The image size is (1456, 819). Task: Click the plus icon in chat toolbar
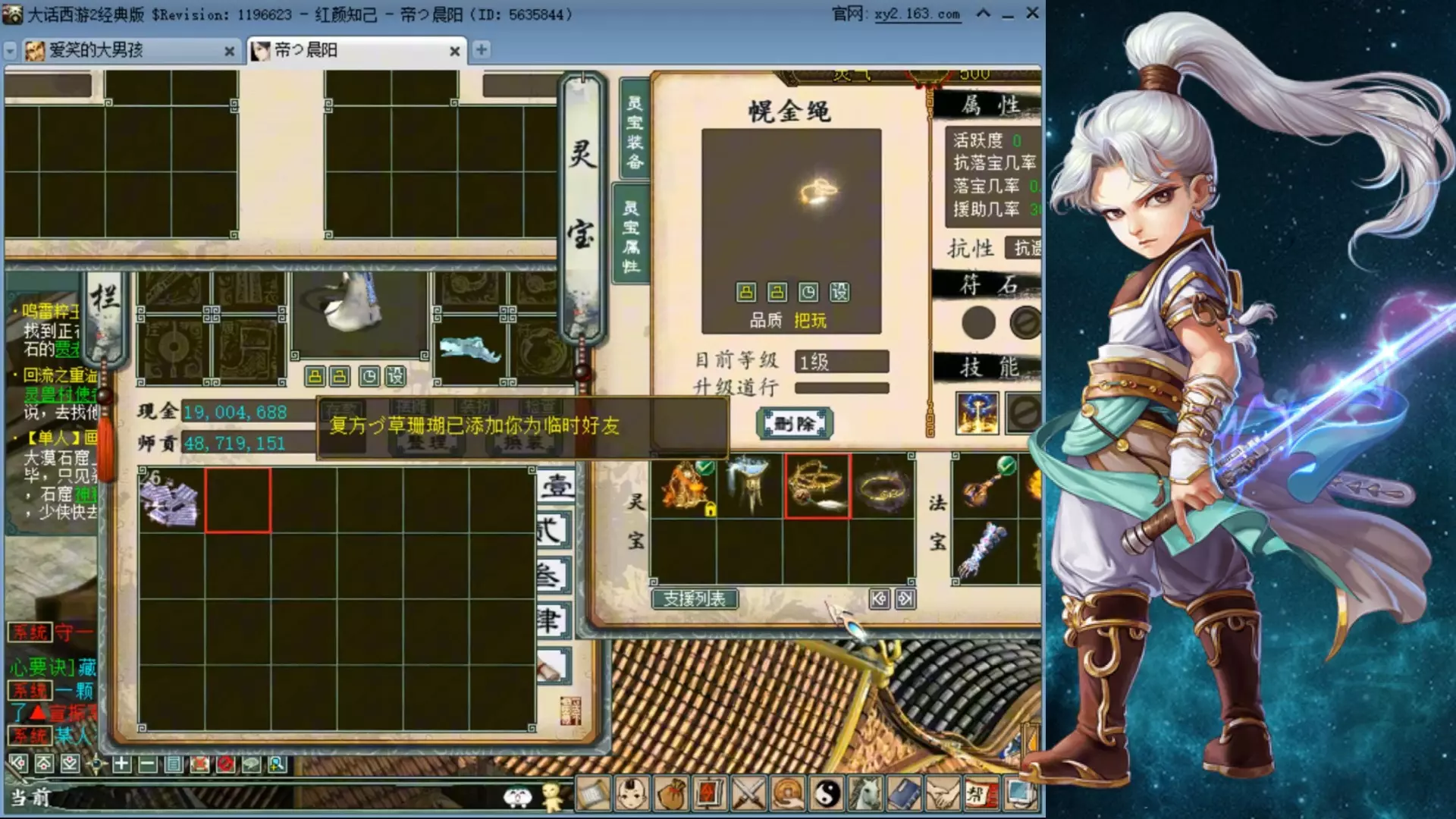[x=121, y=764]
